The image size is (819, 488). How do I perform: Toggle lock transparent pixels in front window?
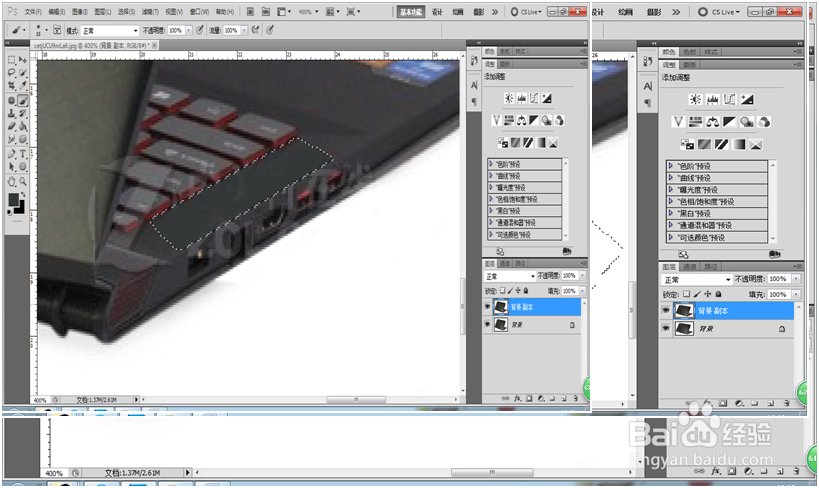pos(502,291)
